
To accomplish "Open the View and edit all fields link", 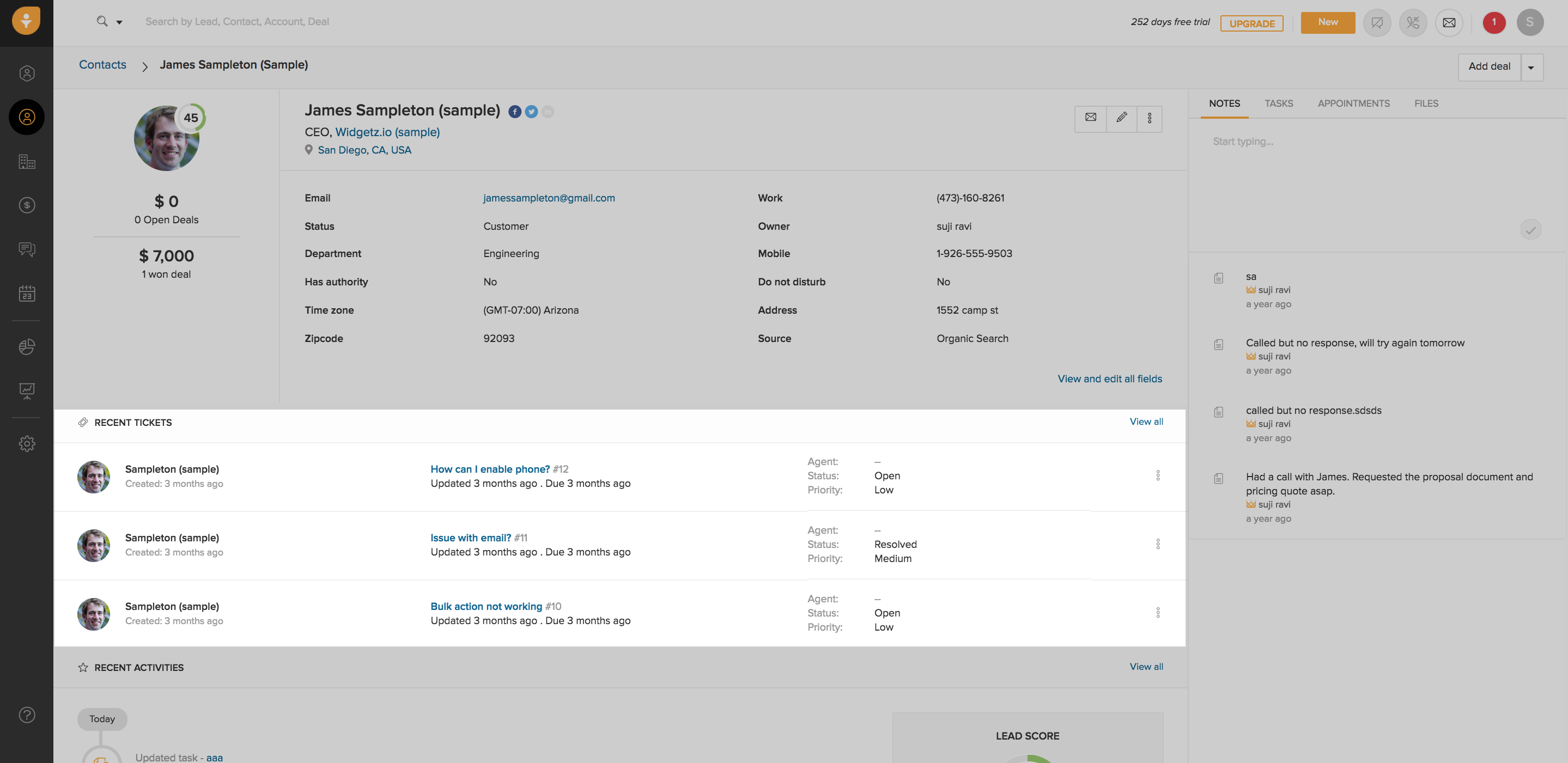I will click(x=1109, y=379).
